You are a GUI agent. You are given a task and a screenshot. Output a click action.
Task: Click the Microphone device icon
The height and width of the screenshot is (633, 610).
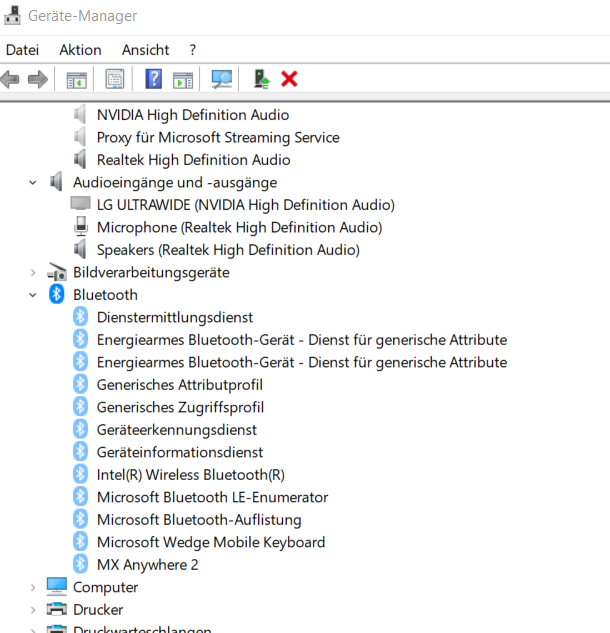81,226
